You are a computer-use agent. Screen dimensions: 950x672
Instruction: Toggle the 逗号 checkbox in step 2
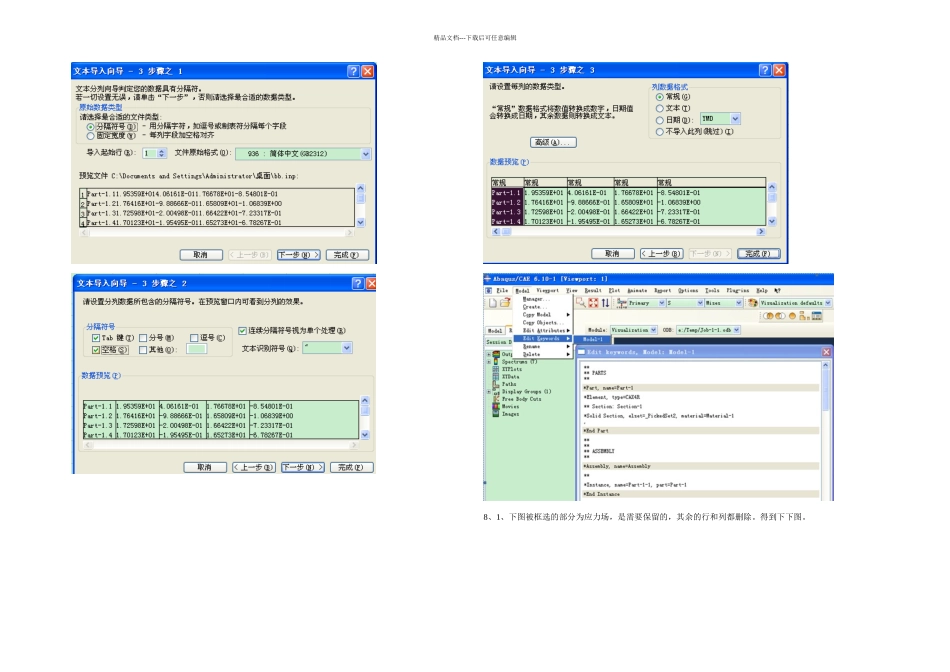pos(194,338)
